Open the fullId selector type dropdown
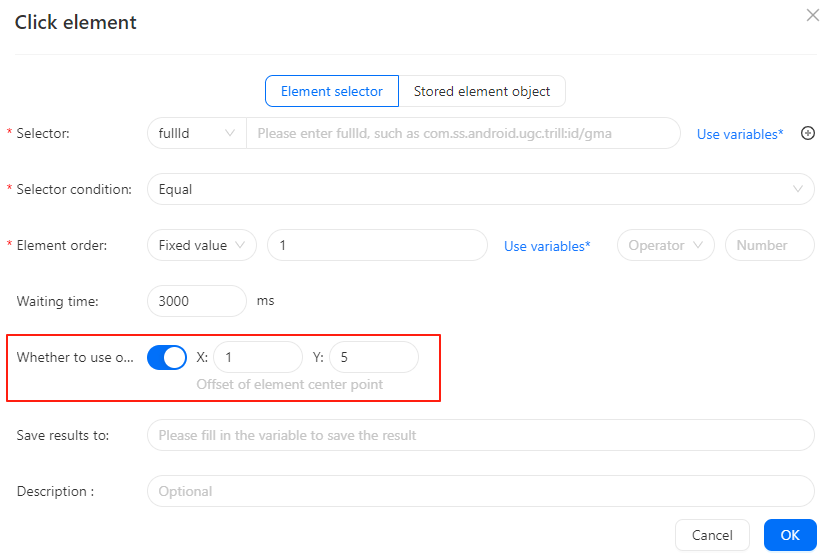 pyautogui.click(x=197, y=133)
